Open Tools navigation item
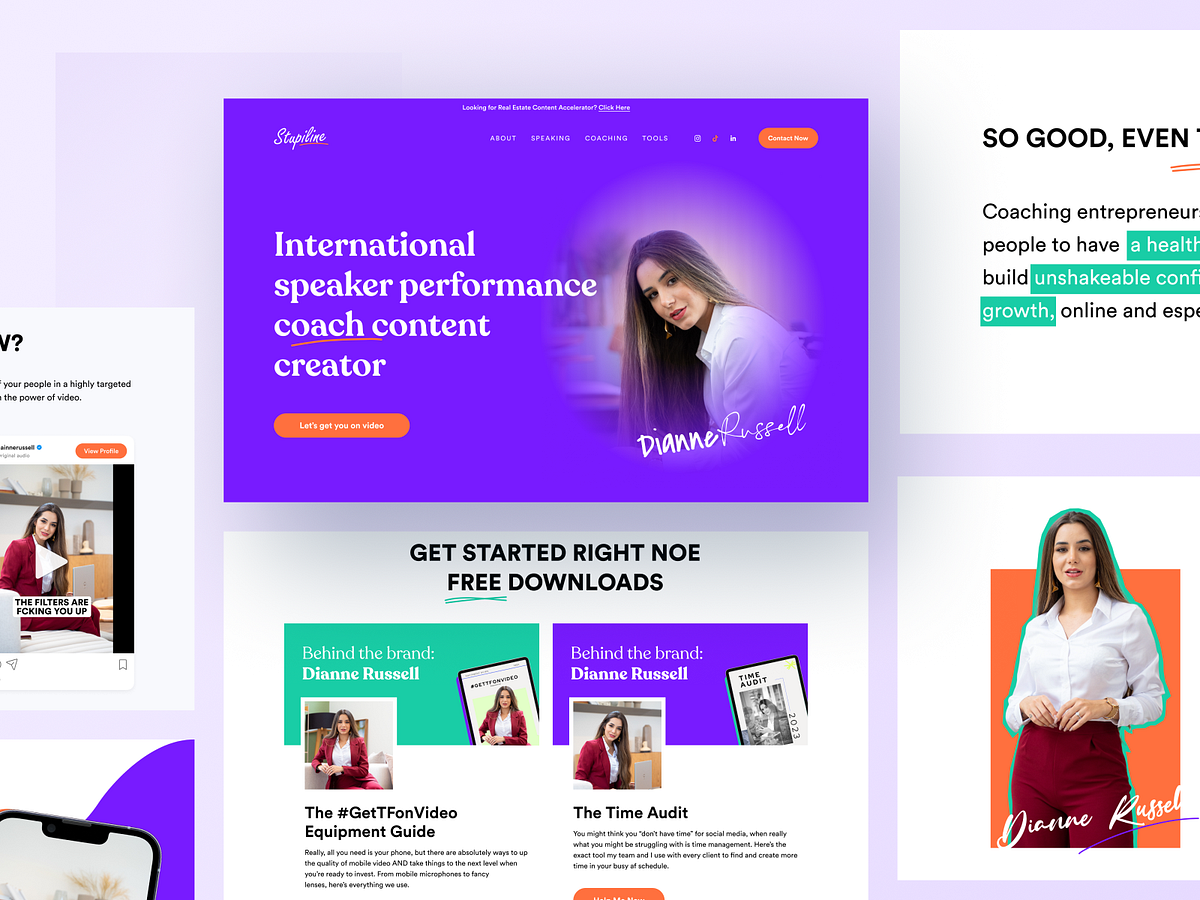This screenshot has width=1200, height=900. pyautogui.click(x=655, y=138)
